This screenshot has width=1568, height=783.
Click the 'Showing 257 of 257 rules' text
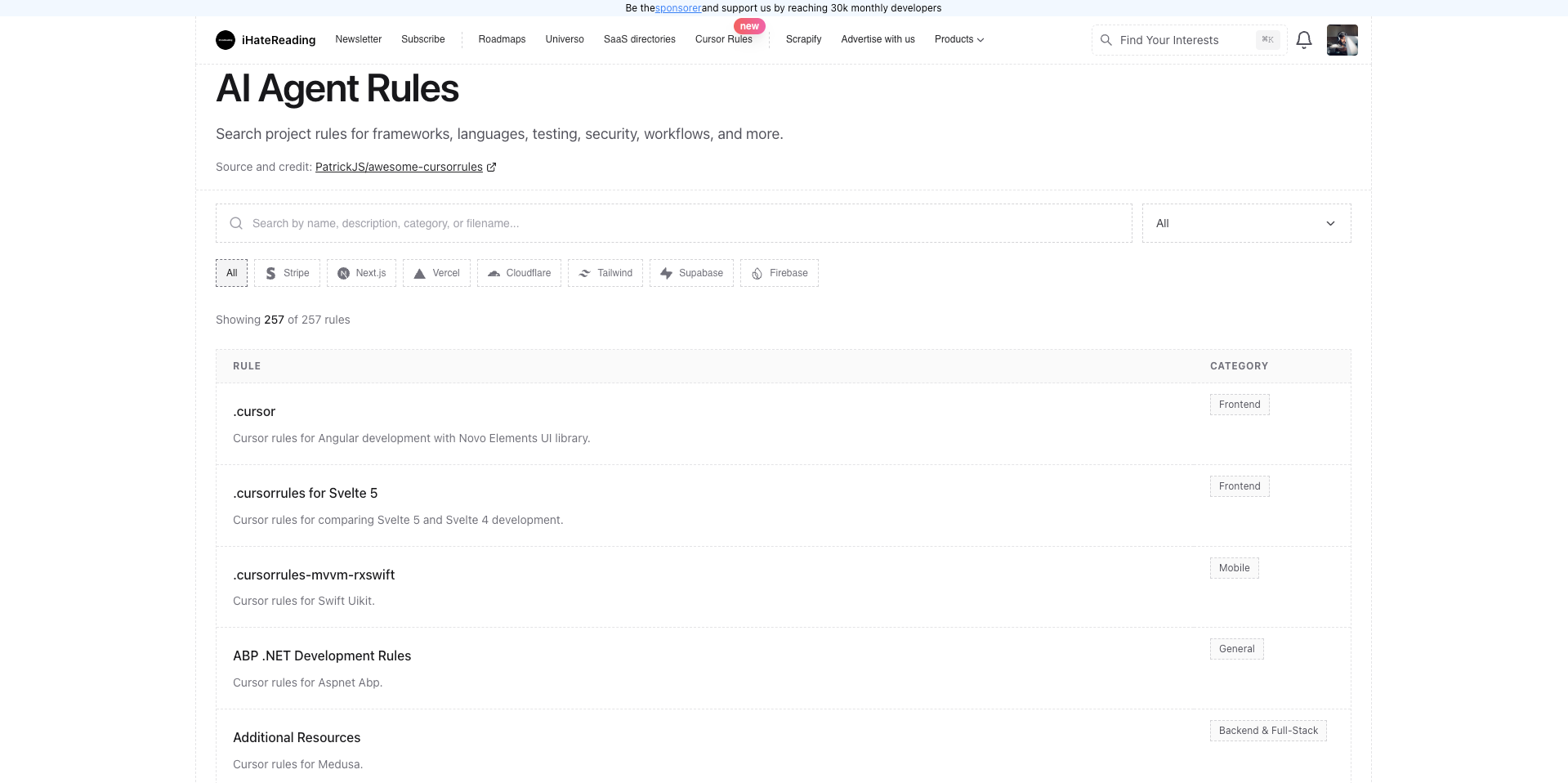tap(283, 320)
